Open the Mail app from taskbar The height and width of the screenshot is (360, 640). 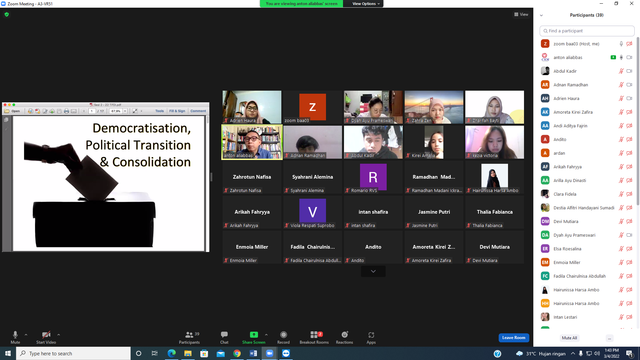point(220,353)
